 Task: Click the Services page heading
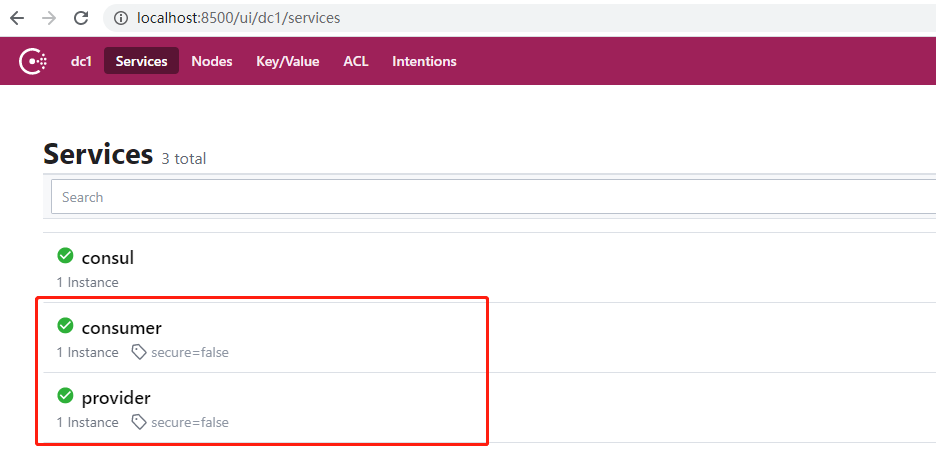coord(98,154)
